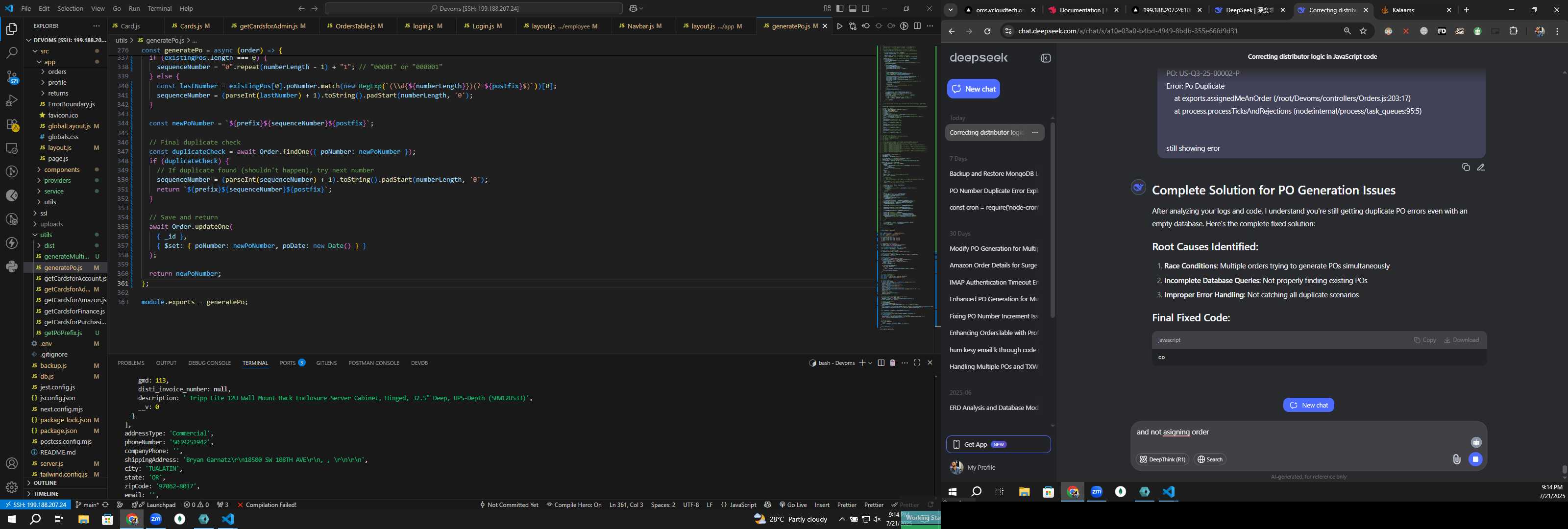Toggle DeepThink (R1) mode
1568x529 pixels.
tap(1162, 459)
